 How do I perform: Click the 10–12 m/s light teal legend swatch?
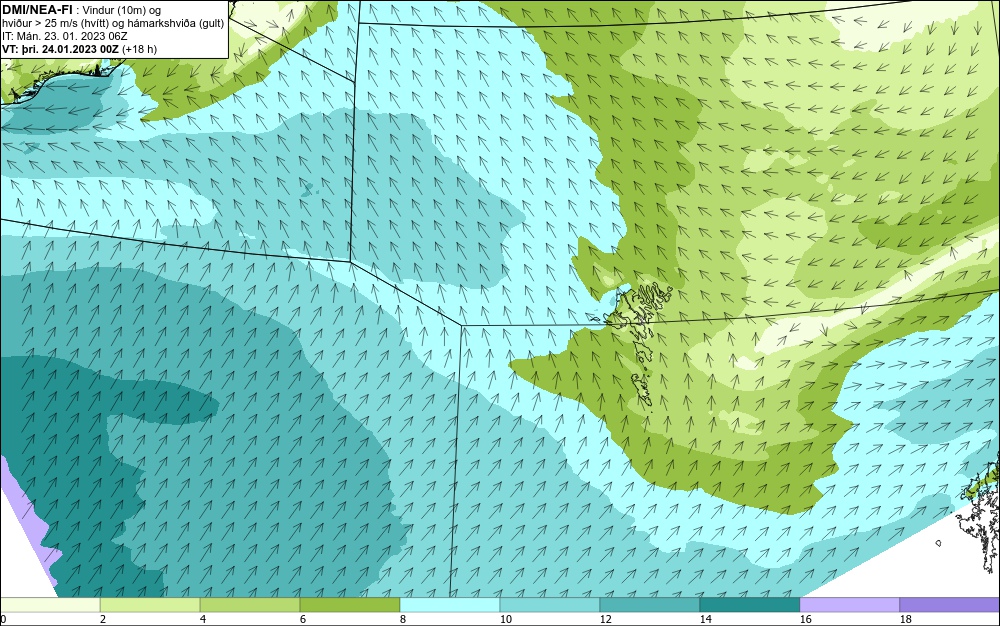[x=550, y=604]
